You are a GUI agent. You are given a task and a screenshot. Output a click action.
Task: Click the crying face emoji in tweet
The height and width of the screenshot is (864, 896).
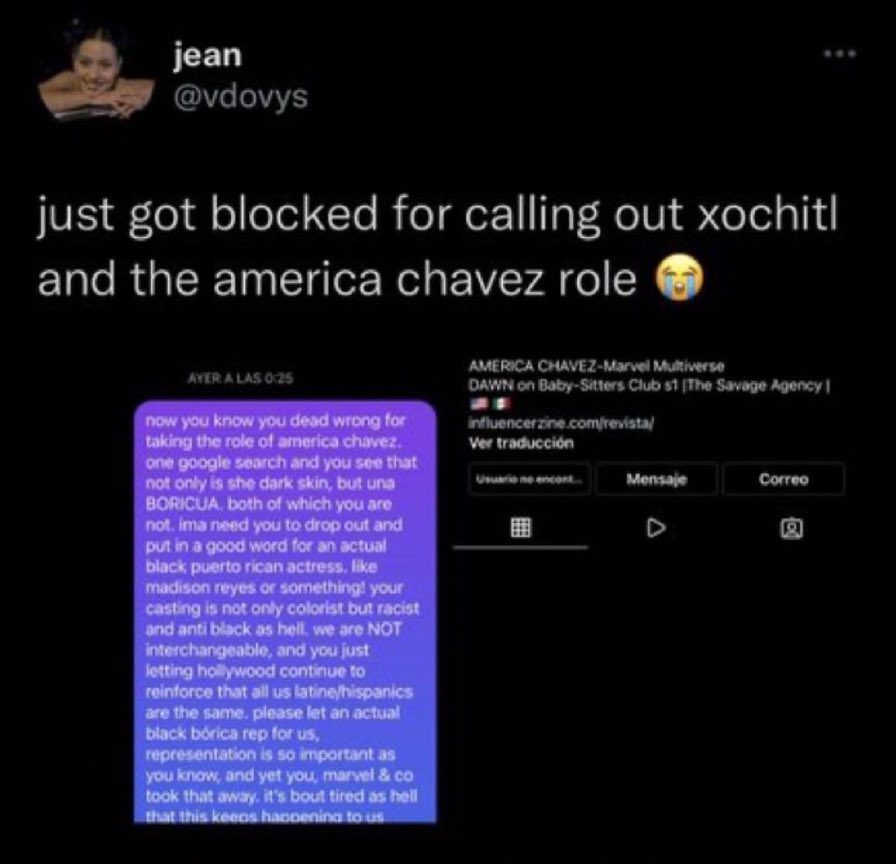[x=680, y=278]
